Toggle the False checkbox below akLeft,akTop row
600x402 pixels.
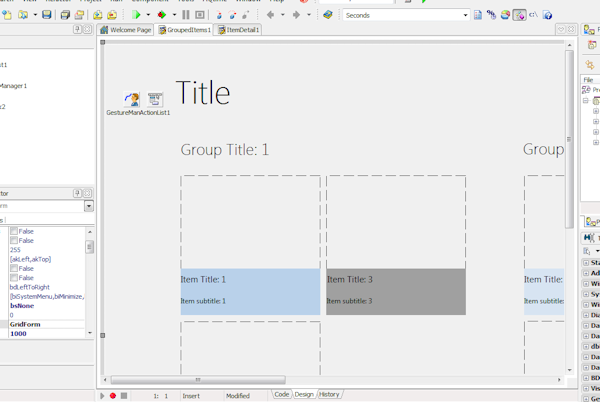click(x=14, y=269)
